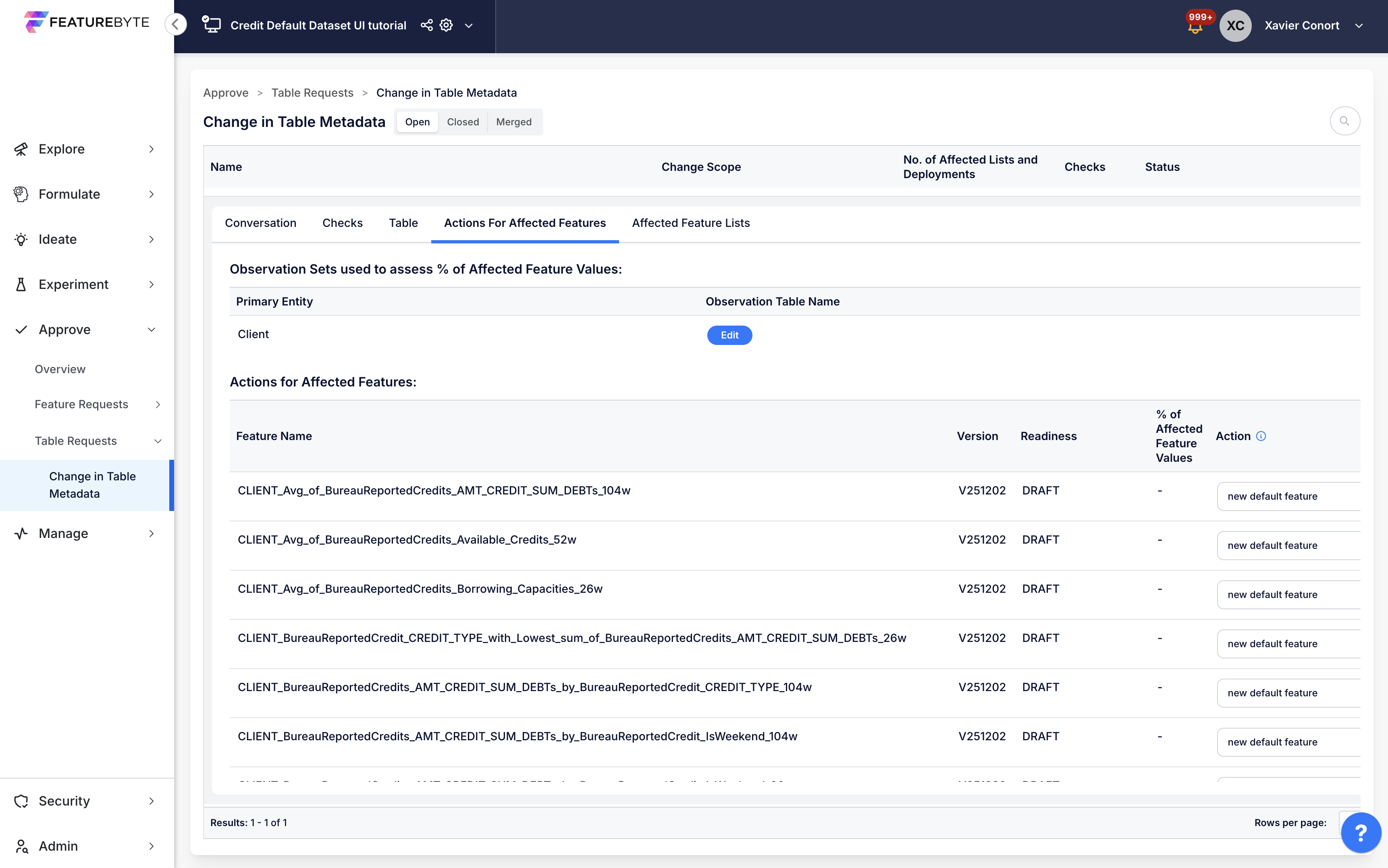The width and height of the screenshot is (1388, 868).
Task: Open the catalog settings gear icon
Action: 446,25
